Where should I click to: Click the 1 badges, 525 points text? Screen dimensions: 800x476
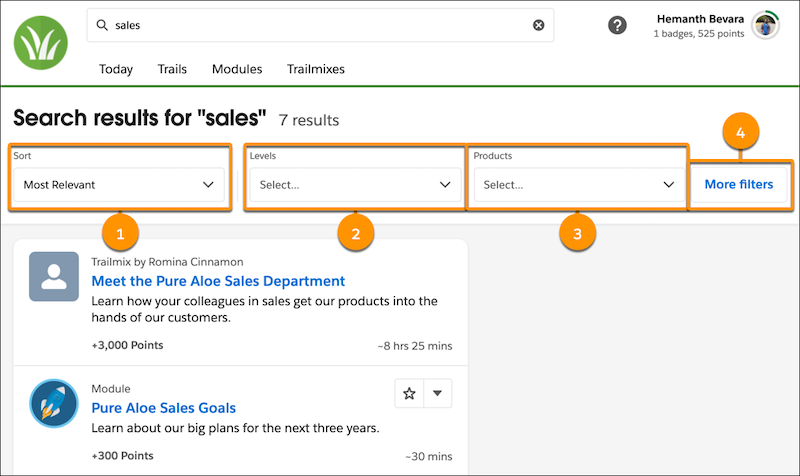click(699, 34)
